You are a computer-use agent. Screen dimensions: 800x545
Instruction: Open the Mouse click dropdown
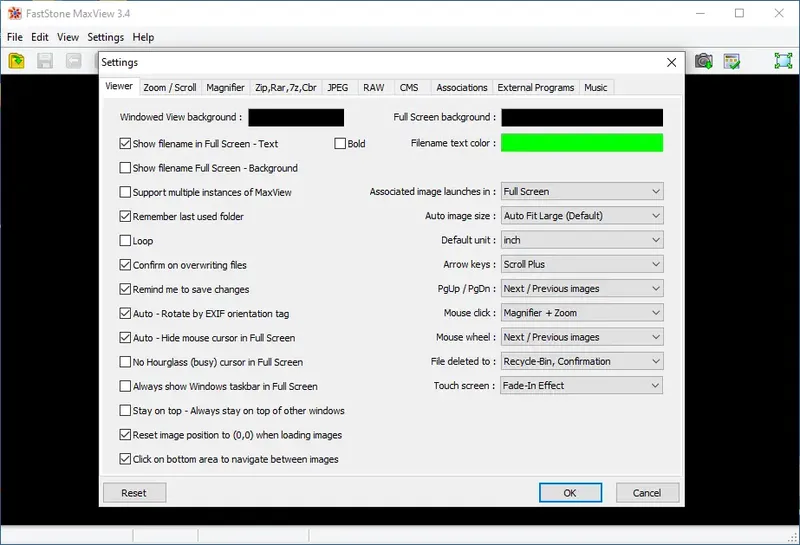click(582, 312)
